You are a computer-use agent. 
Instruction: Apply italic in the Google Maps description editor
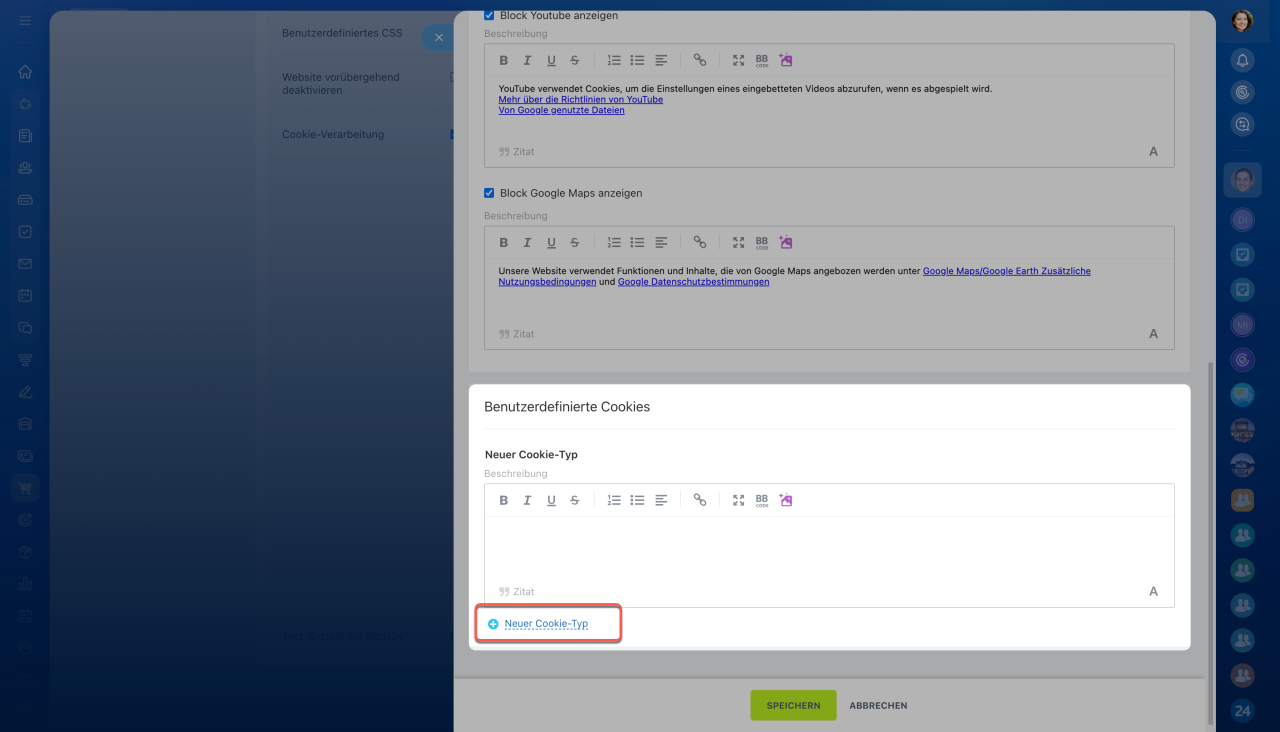[x=527, y=242]
